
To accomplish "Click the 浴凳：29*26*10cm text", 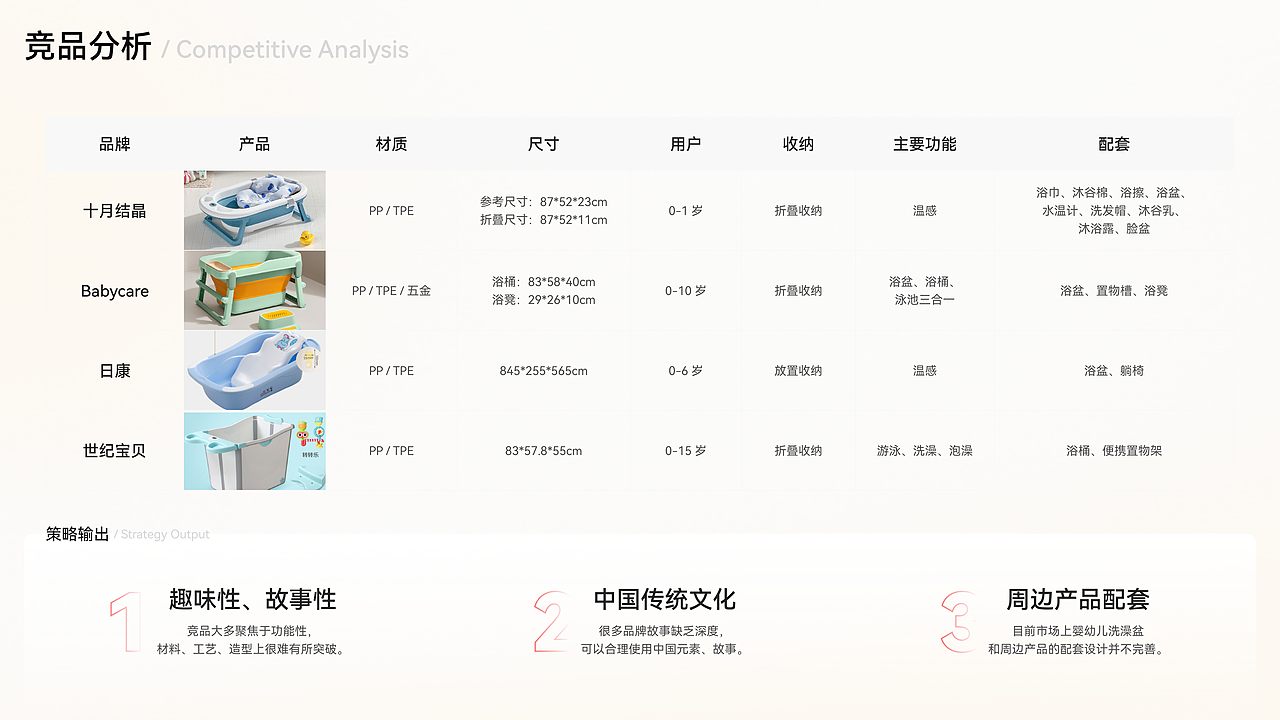I will pyautogui.click(x=543, y=300).
